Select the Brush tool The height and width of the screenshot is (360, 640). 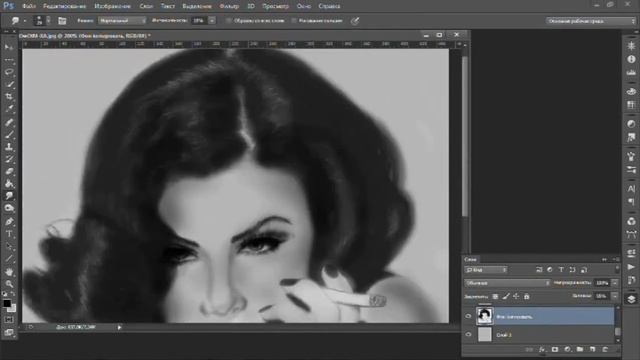9,134
